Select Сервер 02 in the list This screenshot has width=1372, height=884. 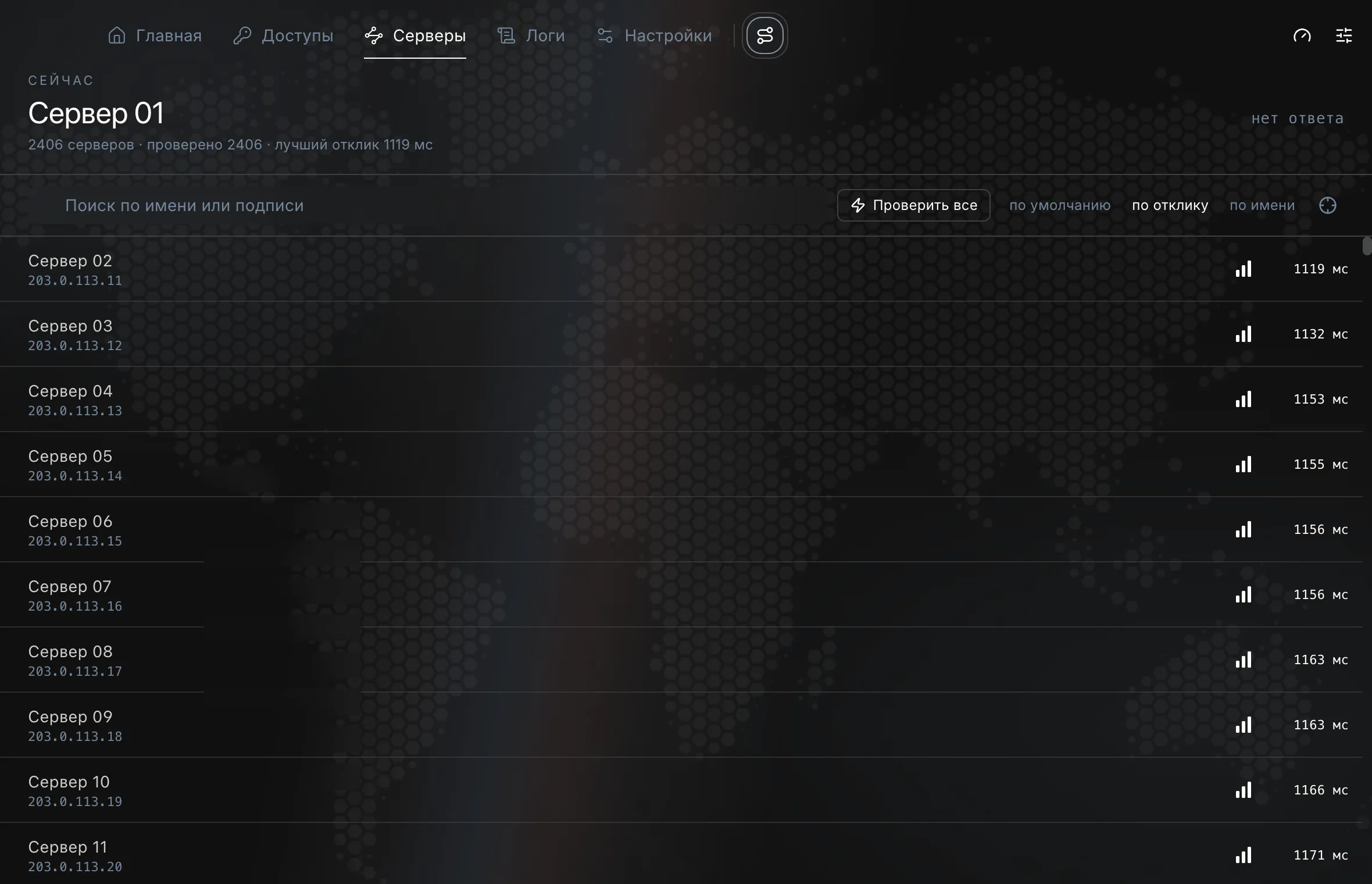click(681, 269)
